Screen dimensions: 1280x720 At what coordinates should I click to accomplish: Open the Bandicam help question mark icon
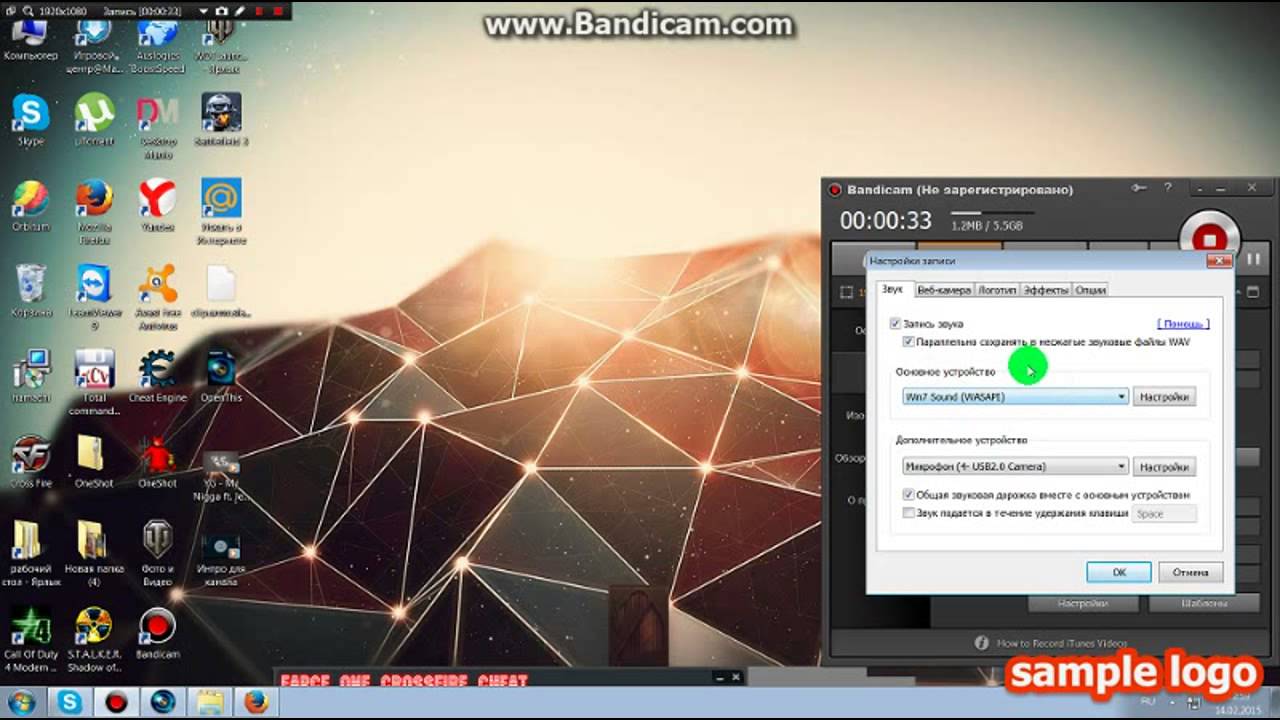pos(1167,188)
